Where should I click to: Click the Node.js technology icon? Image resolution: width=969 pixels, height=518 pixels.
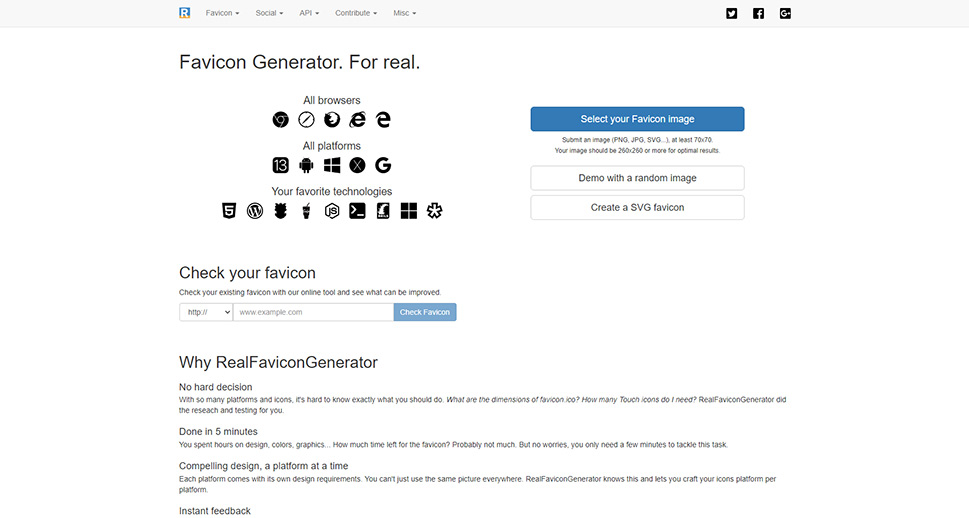[x=332, y=211]
